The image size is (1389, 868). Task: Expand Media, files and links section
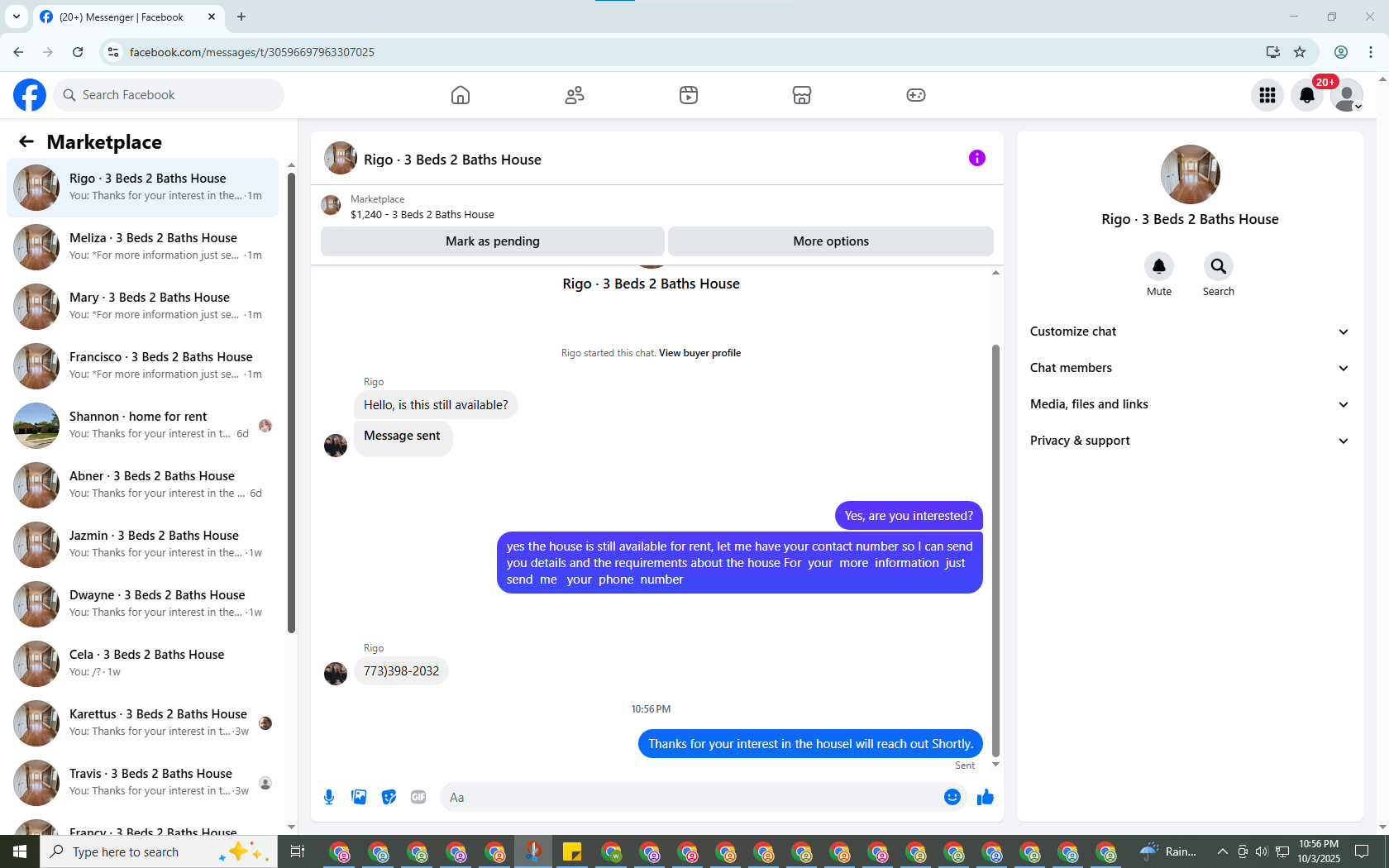tap(1190, 404)
